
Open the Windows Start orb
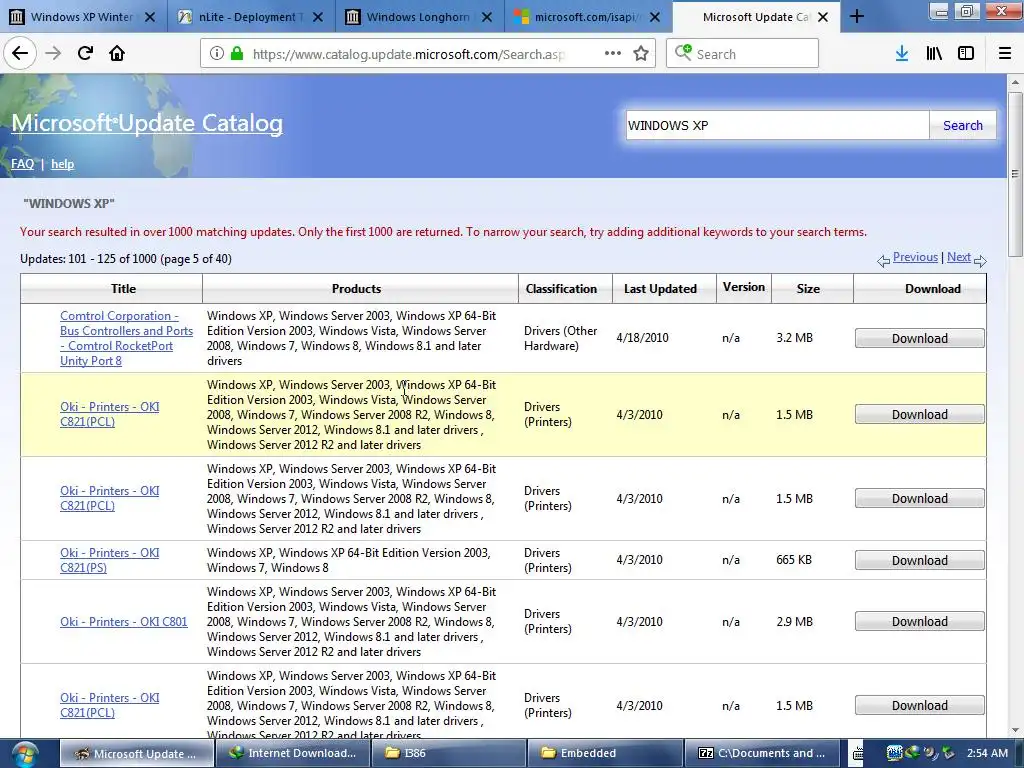pos(24,754)
